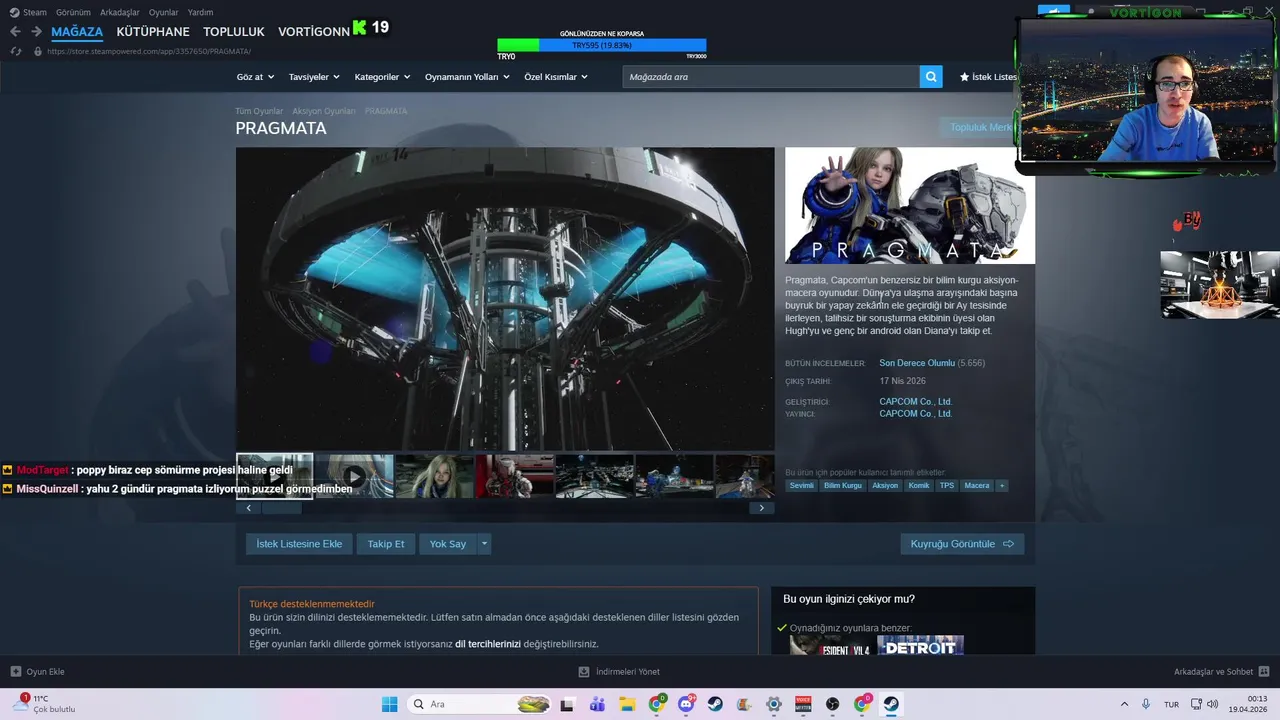Switch to the TOPLULUK tab

pos(234,31)
